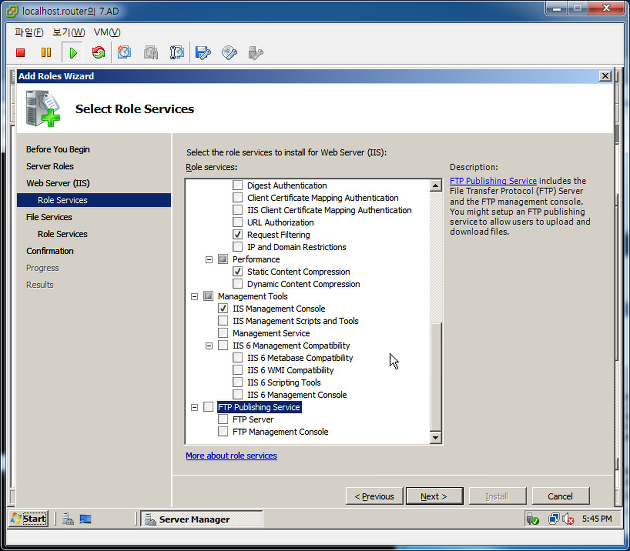Click the greyed USB connect toolbar icon

(256, 53)
